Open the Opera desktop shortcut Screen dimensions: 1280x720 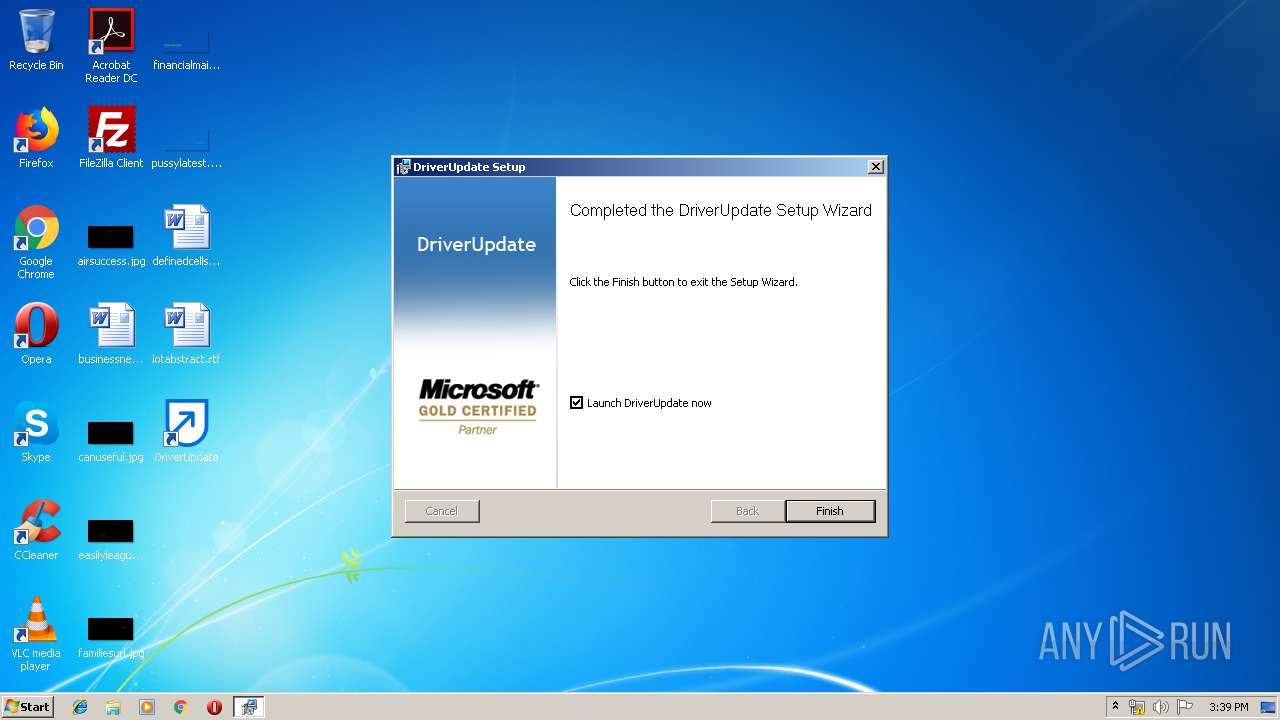click(x=36, y=334)
